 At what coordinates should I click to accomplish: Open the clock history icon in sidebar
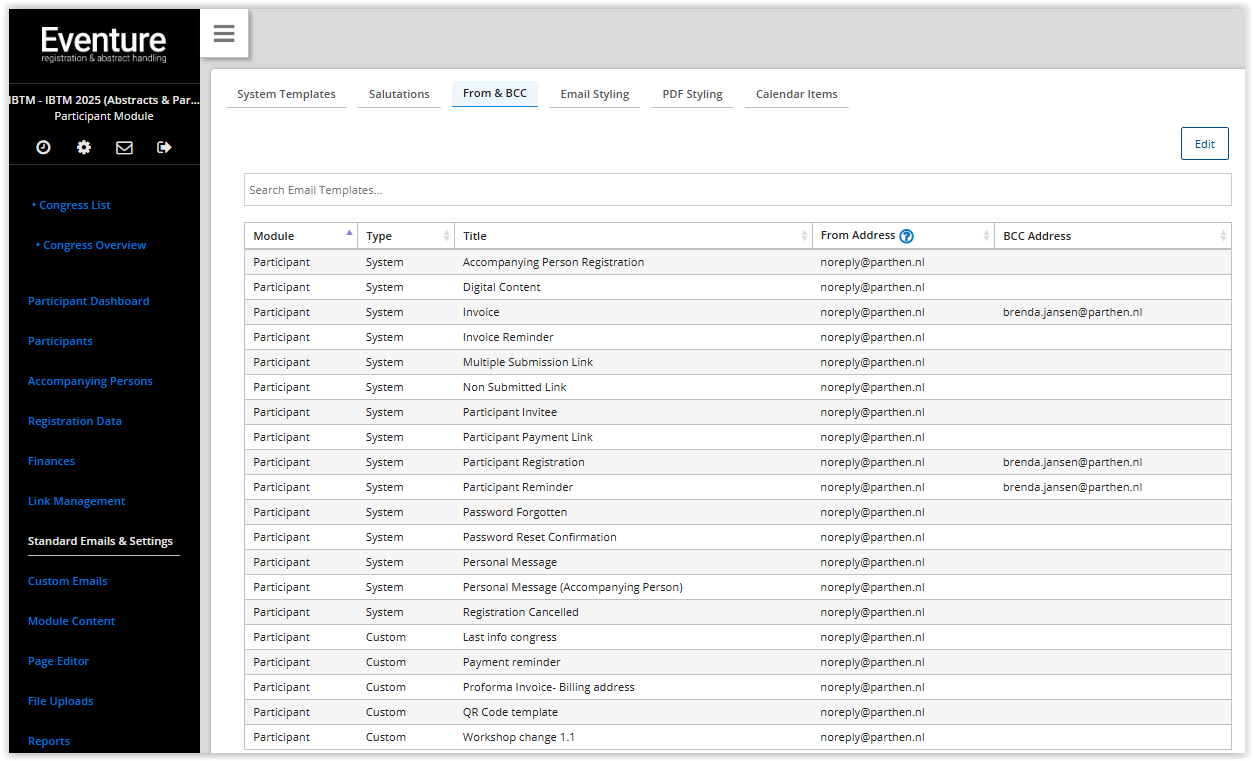point(43,147)
